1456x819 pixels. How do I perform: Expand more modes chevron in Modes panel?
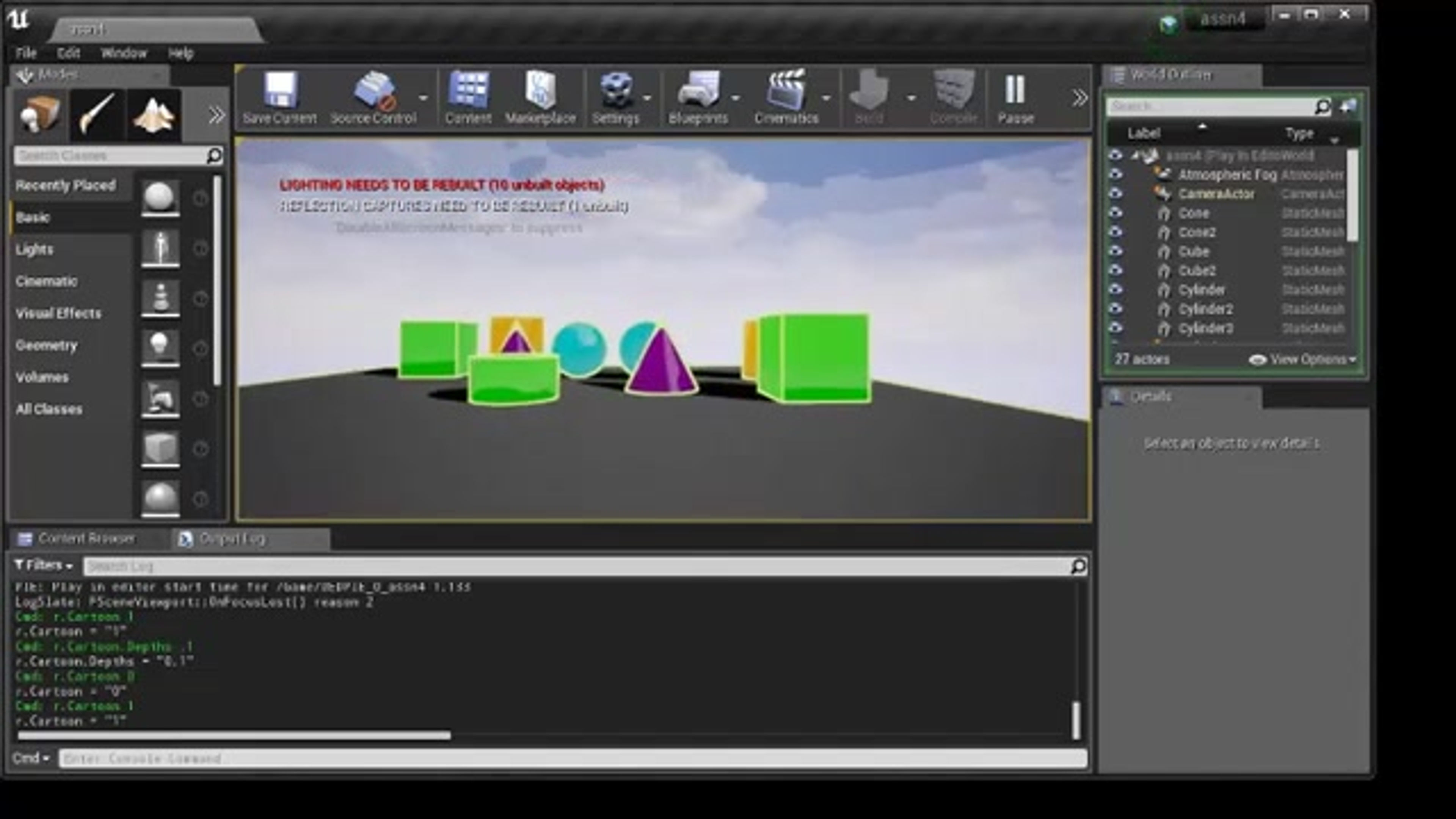(x=217, y=116)
